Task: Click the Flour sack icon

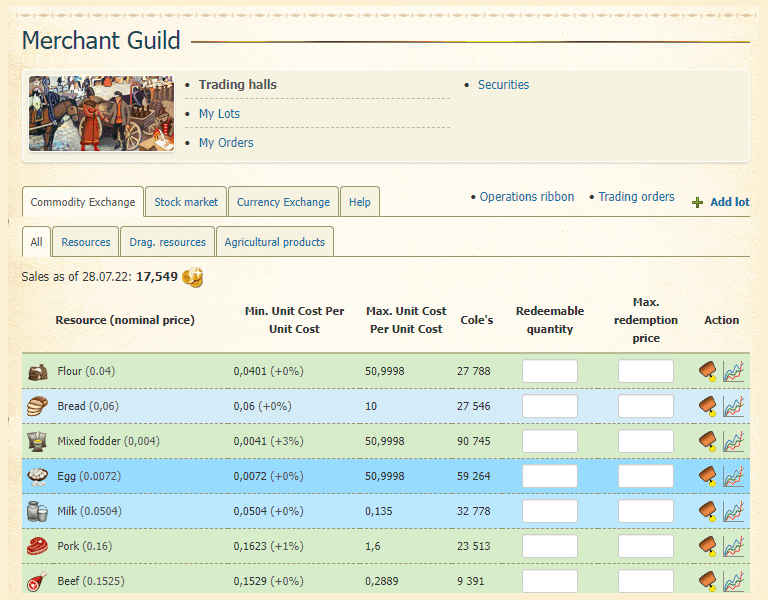Action: click(38, 372)
